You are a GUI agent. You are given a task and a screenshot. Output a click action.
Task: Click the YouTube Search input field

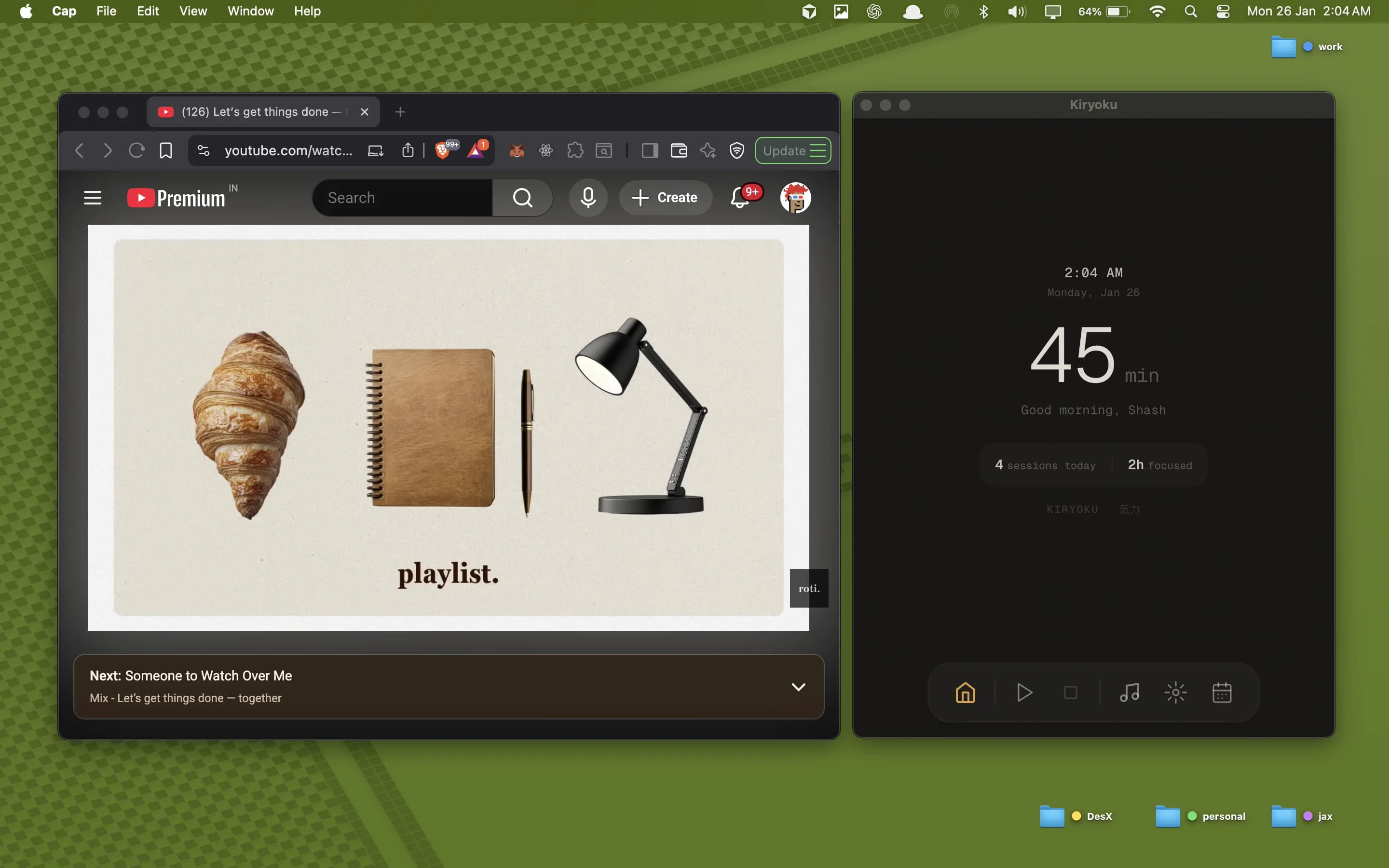402,198
